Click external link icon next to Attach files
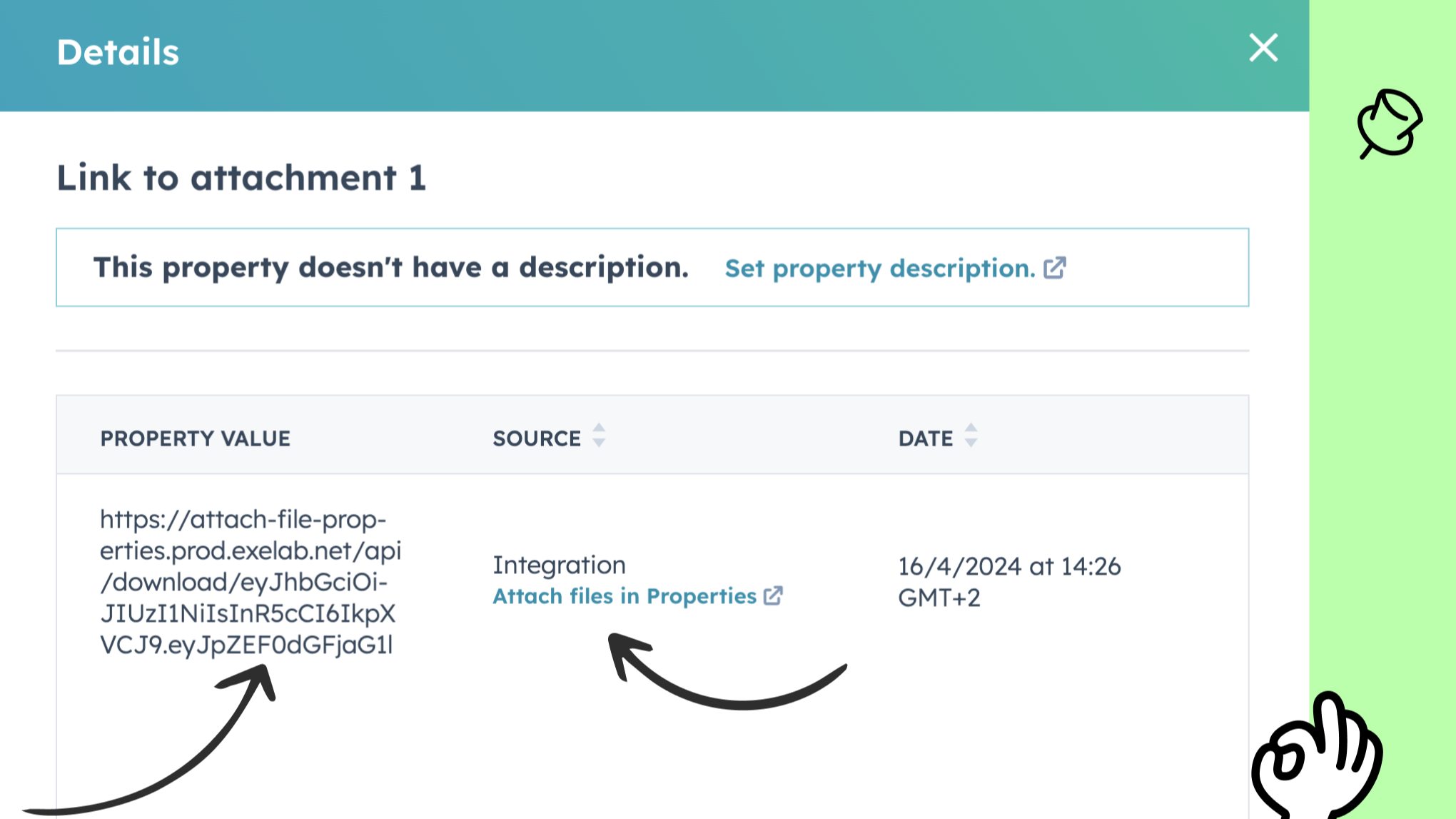This screenshot has height=819, width=1456. (773, 596)
